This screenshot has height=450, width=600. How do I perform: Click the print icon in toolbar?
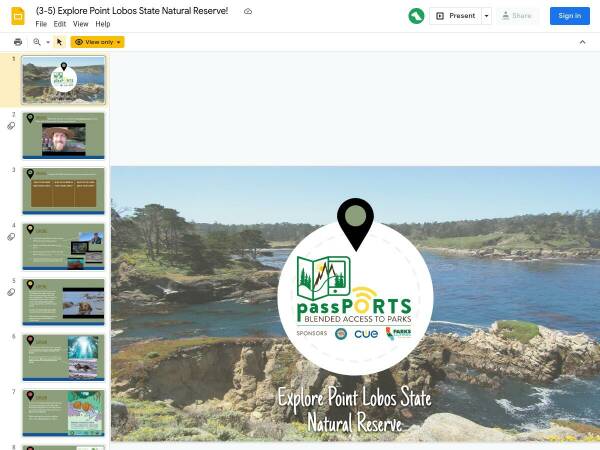[18, 42]
